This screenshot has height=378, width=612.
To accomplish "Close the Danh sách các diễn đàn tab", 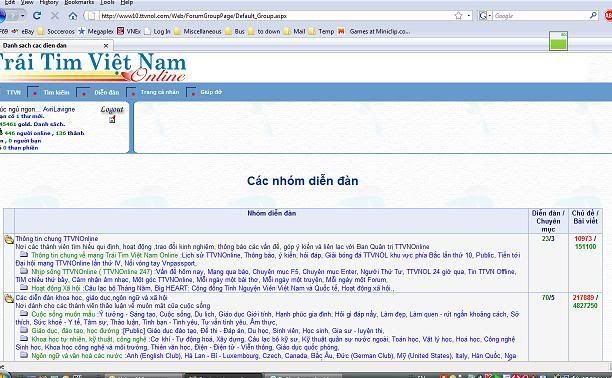I will pyautogui.click(x=106, y=46).
